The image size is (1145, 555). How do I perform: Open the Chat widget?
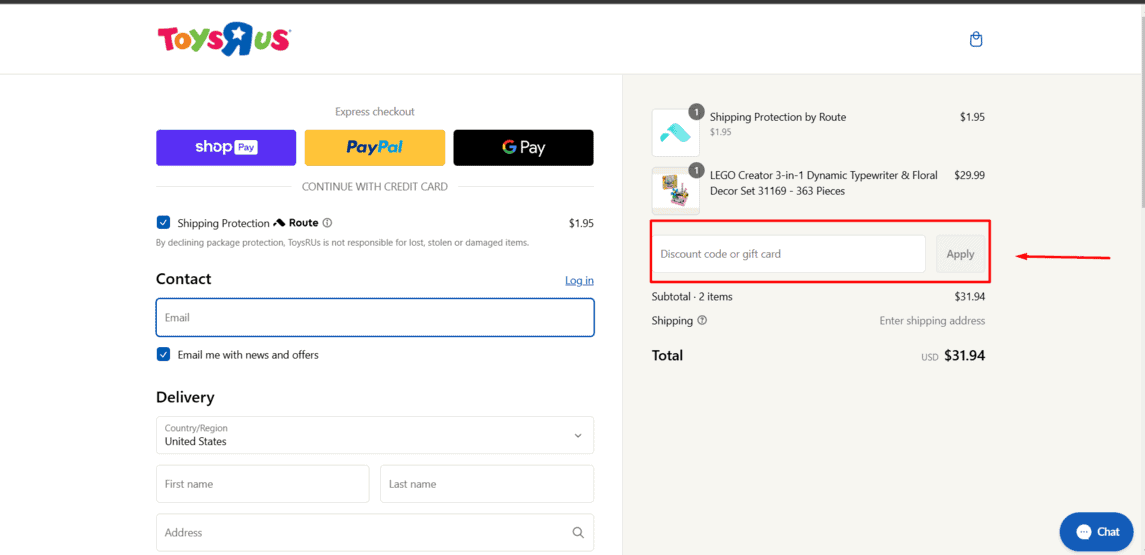[x=1096, y=531]
